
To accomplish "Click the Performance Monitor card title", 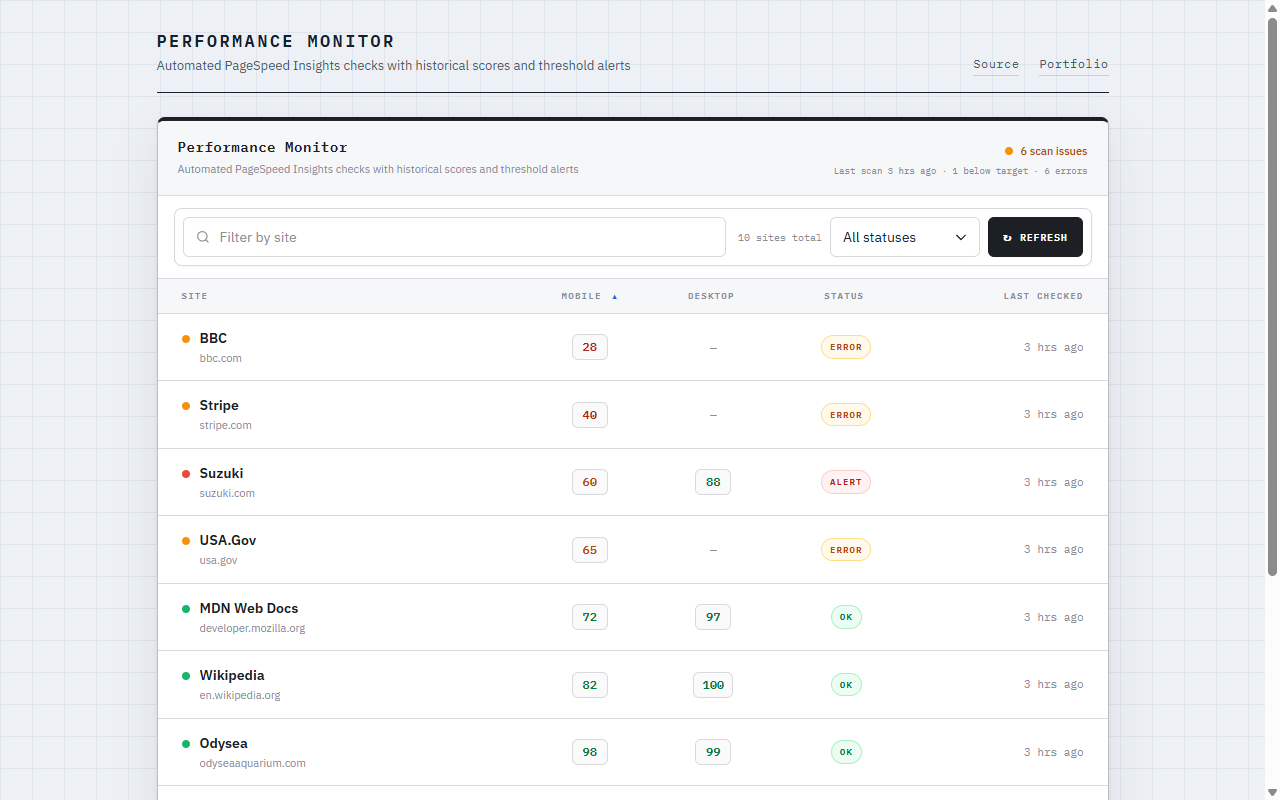I will point(263,147).
